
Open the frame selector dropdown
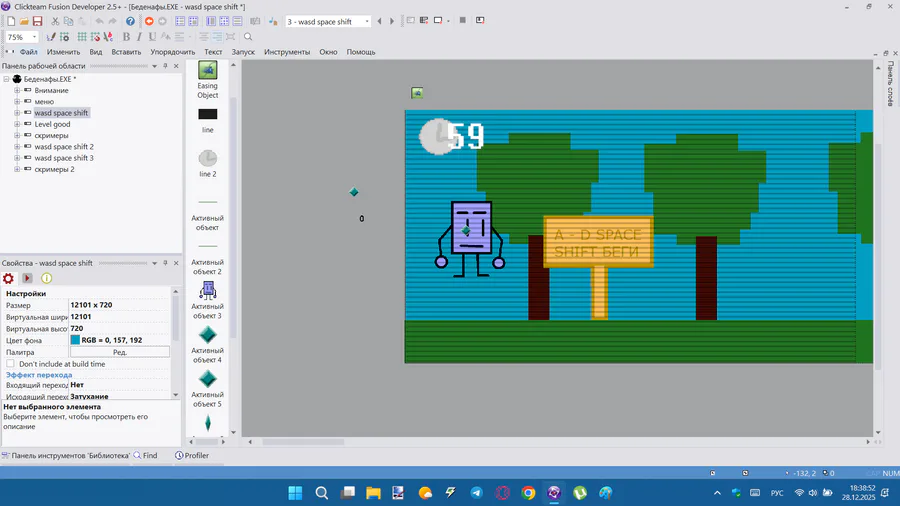click(x=367, y=21)
